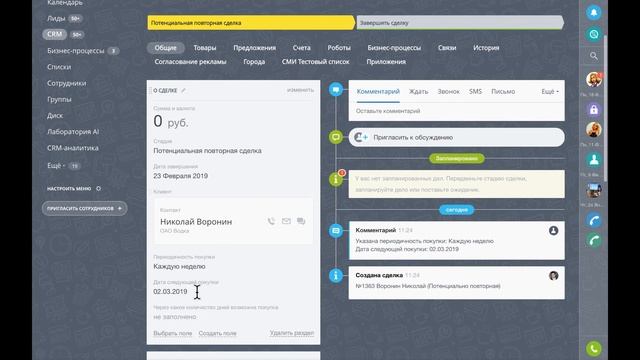
Task: Expand Ещё in the left menu
Action: [x=56, y=165]
